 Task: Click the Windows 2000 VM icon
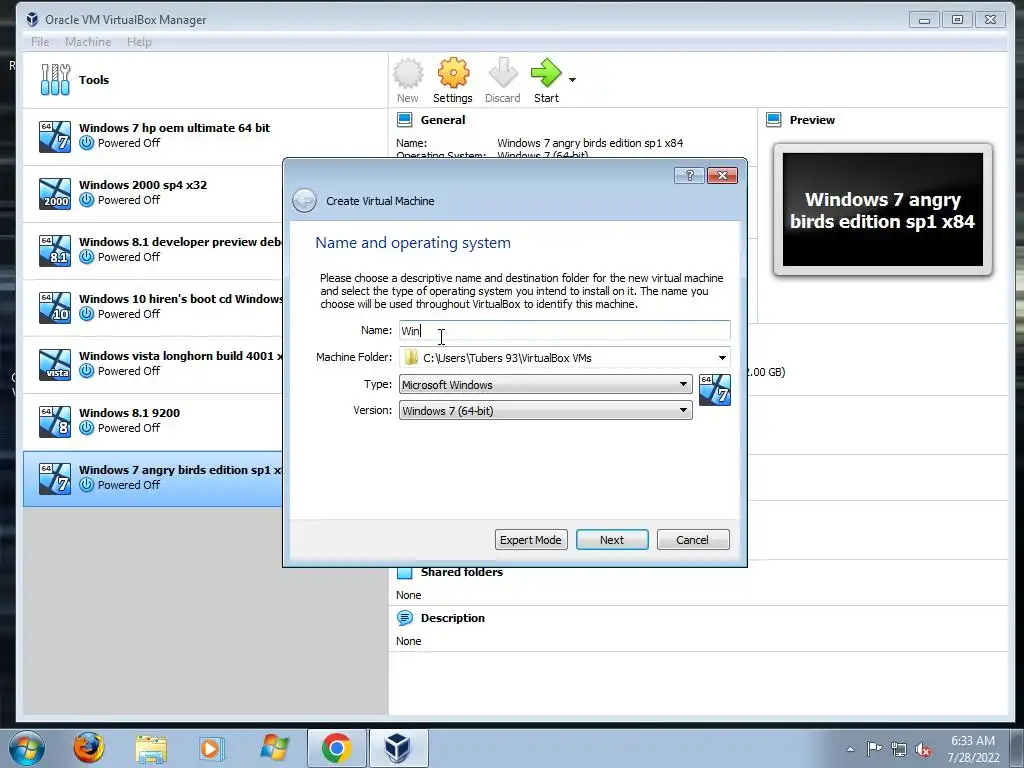55,193
